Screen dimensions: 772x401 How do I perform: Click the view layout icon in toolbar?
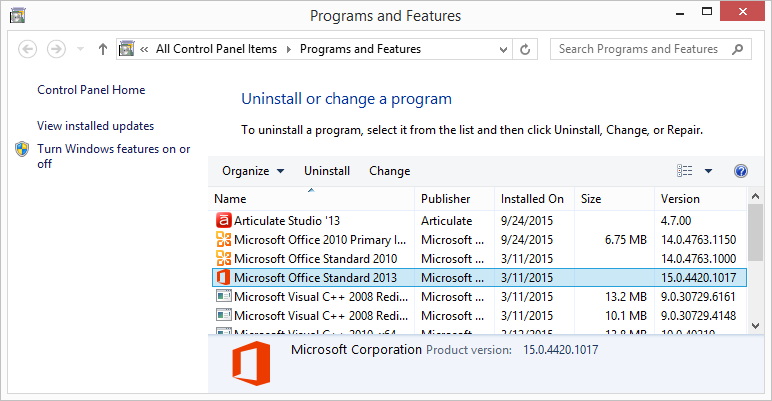tap(685, 171)
